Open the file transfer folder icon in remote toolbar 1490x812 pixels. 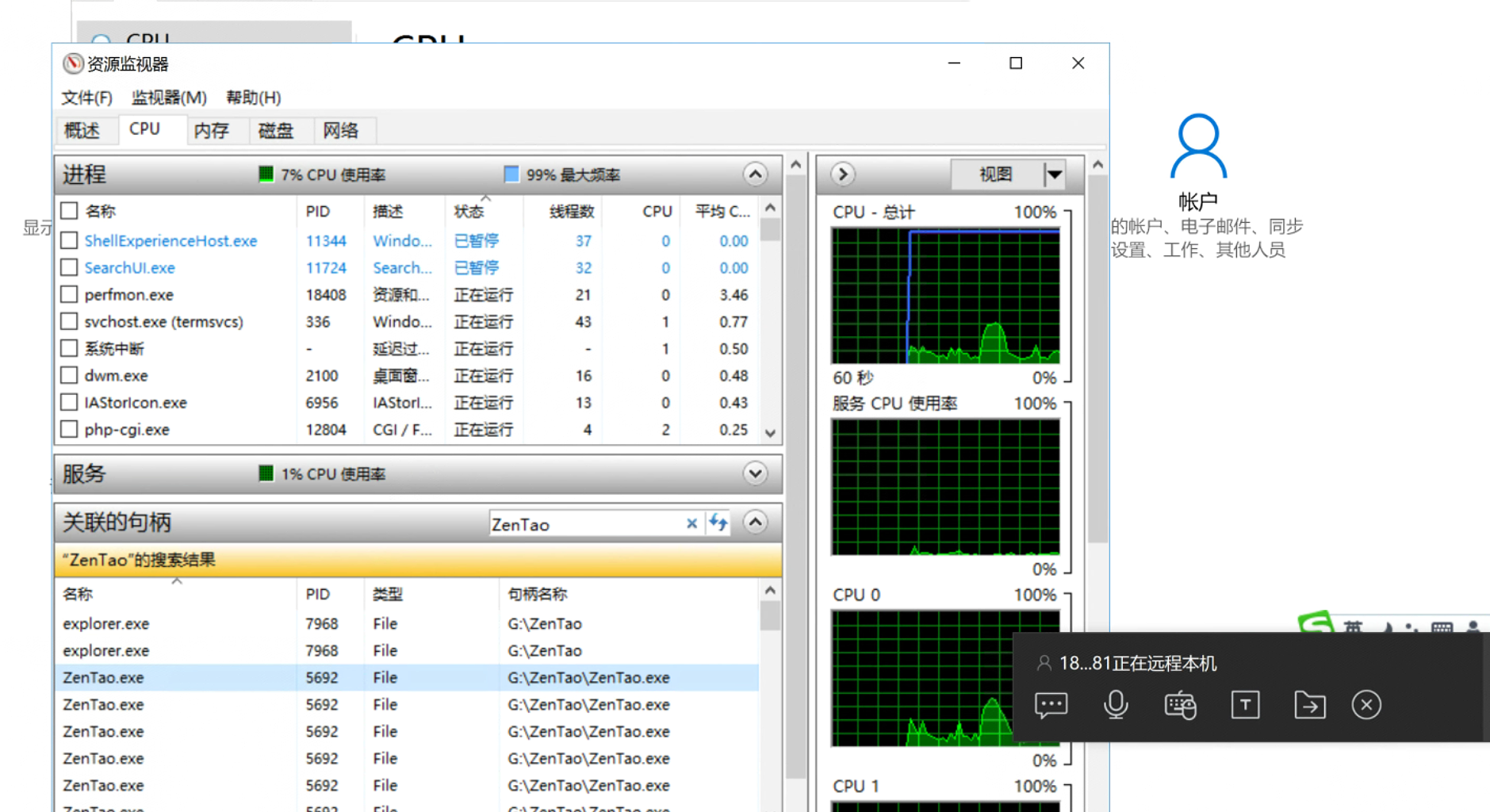coord(1310,705)
